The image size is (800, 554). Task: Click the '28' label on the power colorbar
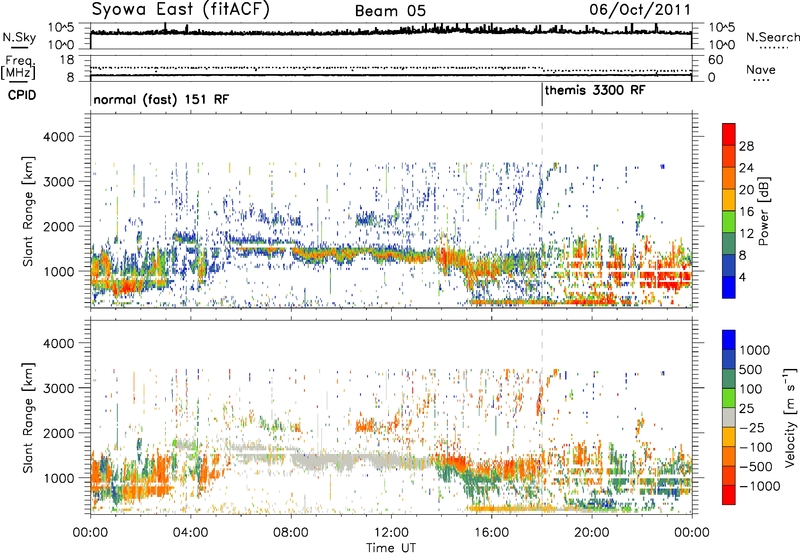tap(746, 146)
